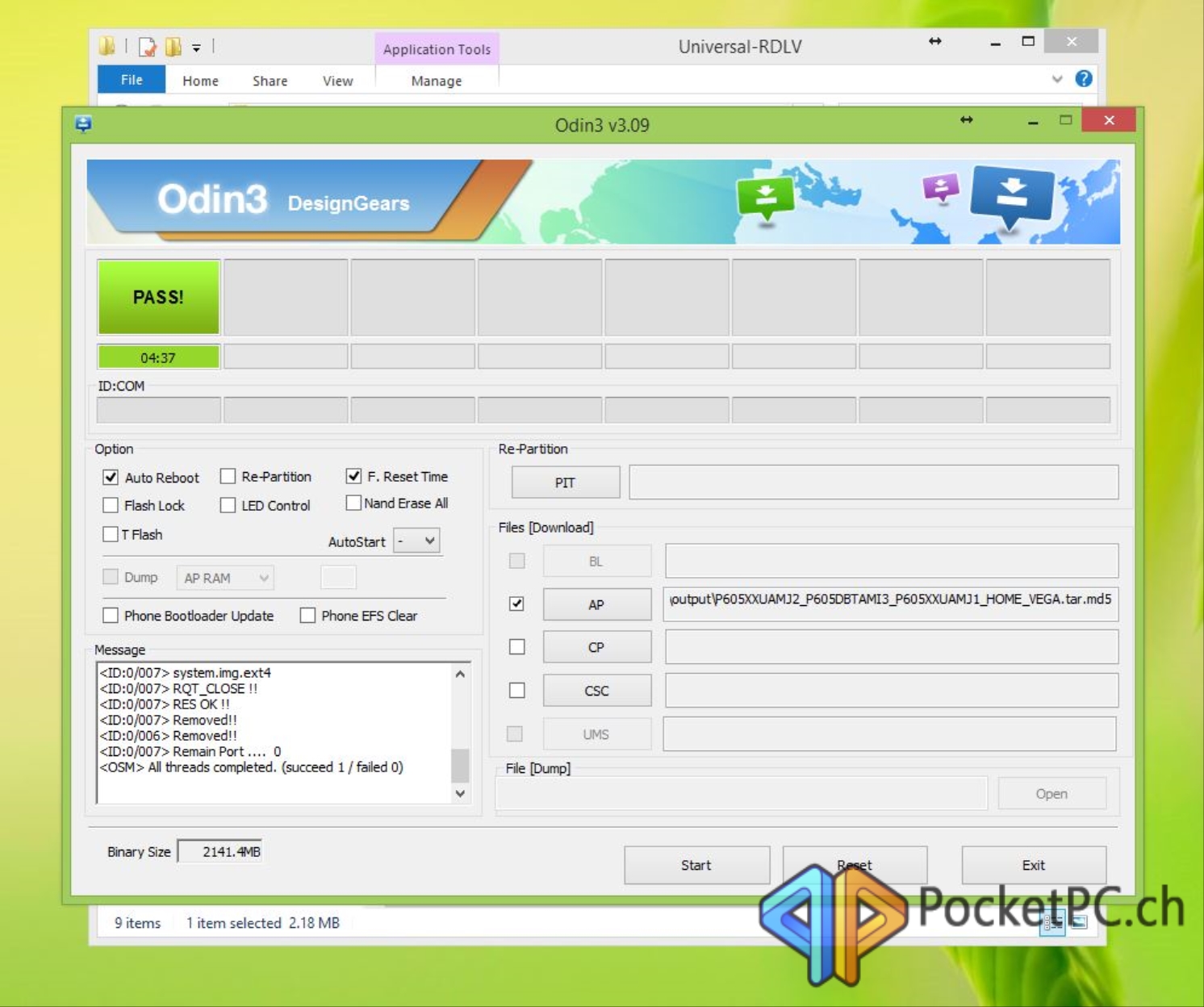Image resolution: width=1204 pixels, height=1007 pixels.
Task: Minimize the Odin3 window
Action: tap(1033, 121)
